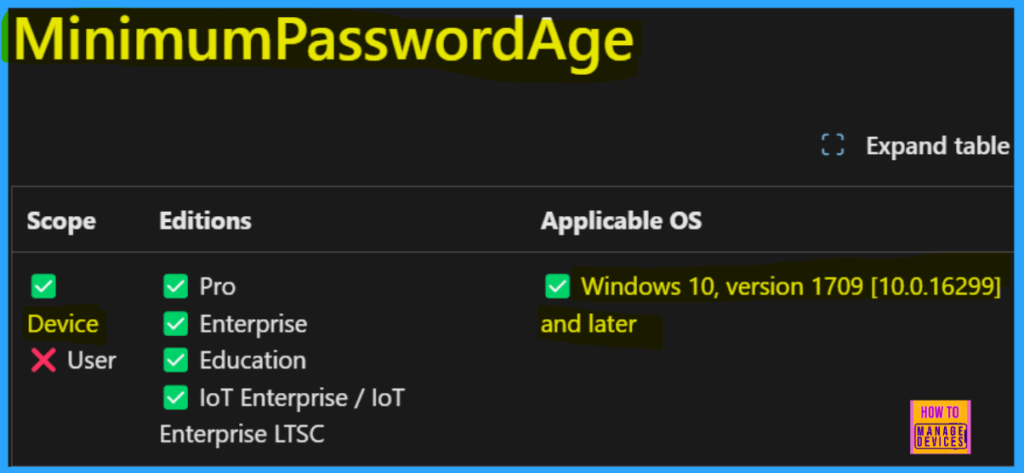This screenshot has height=473, width=1024.
Task: Select the Education edition label
Action: click(253, 360)
